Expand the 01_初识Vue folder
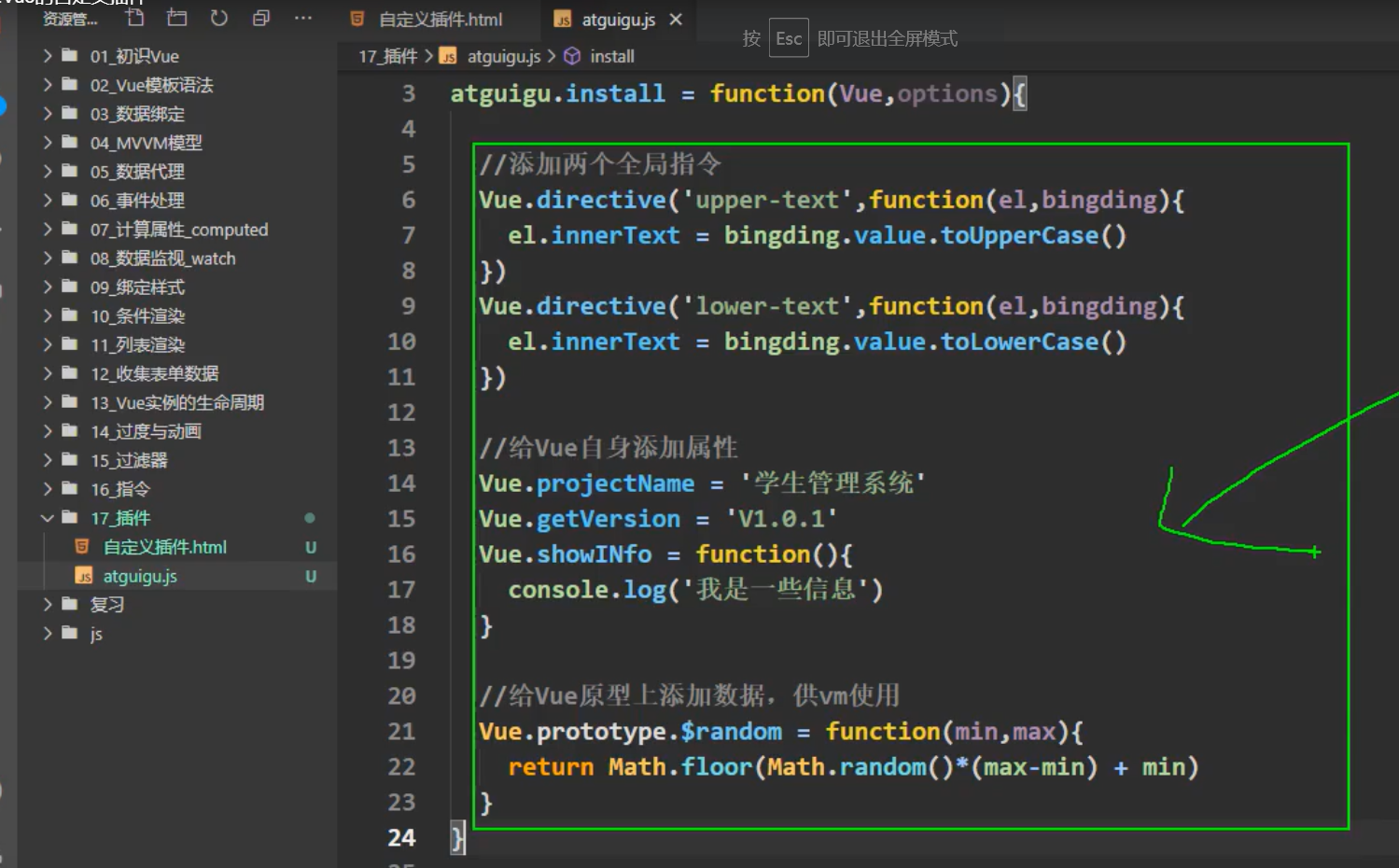1399x868 pixels. [x=48, y=56]
